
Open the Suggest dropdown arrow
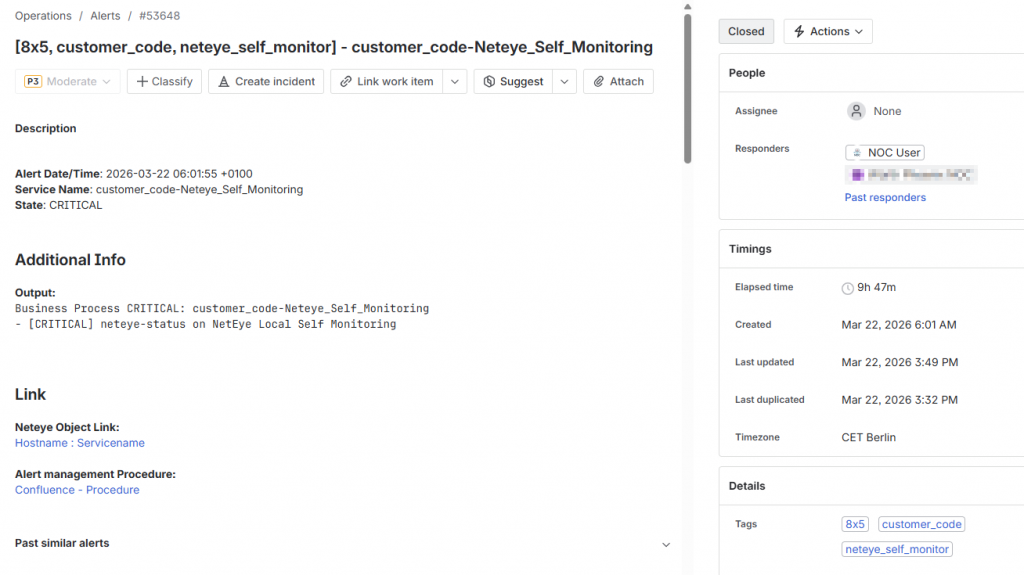point(564,82)
